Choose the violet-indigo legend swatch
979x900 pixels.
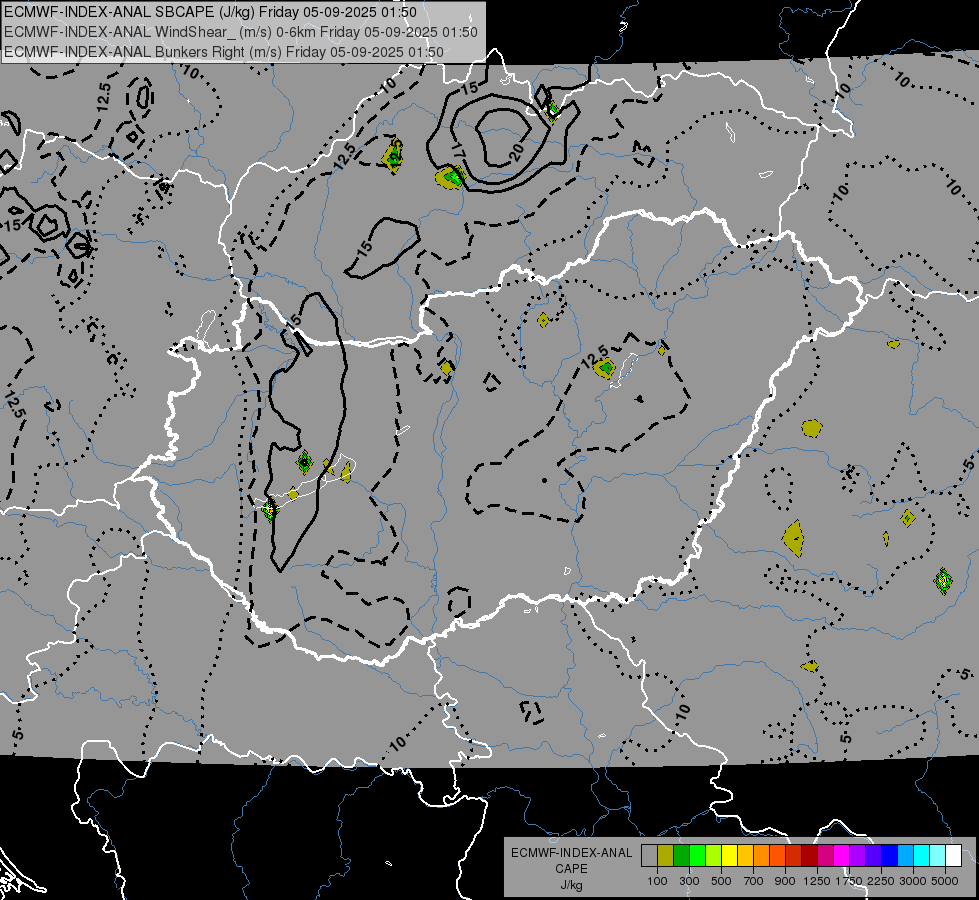click(874, 856)
